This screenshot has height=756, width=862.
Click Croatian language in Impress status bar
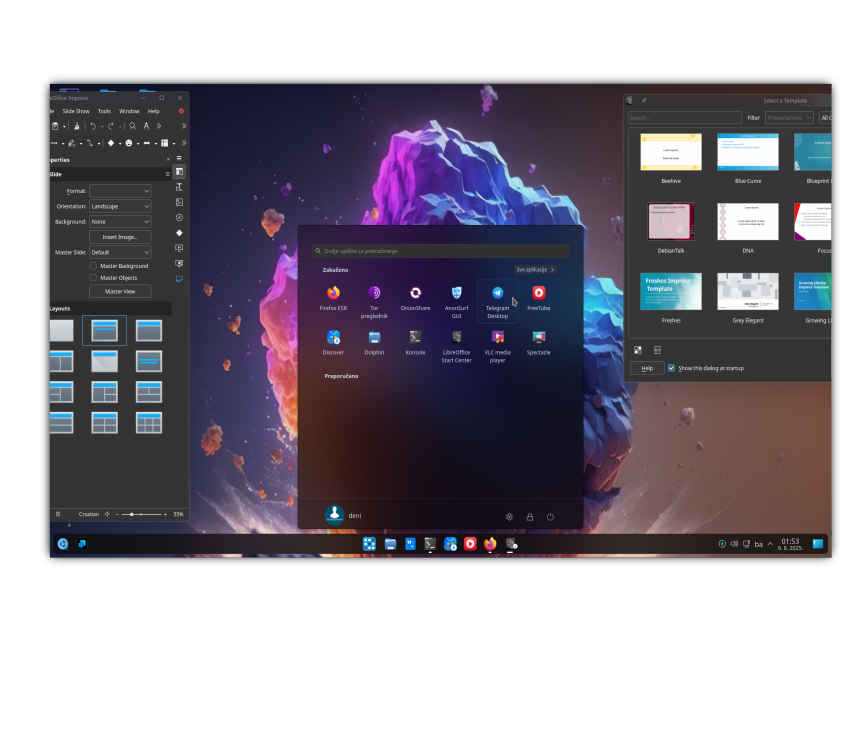(89, 515)
